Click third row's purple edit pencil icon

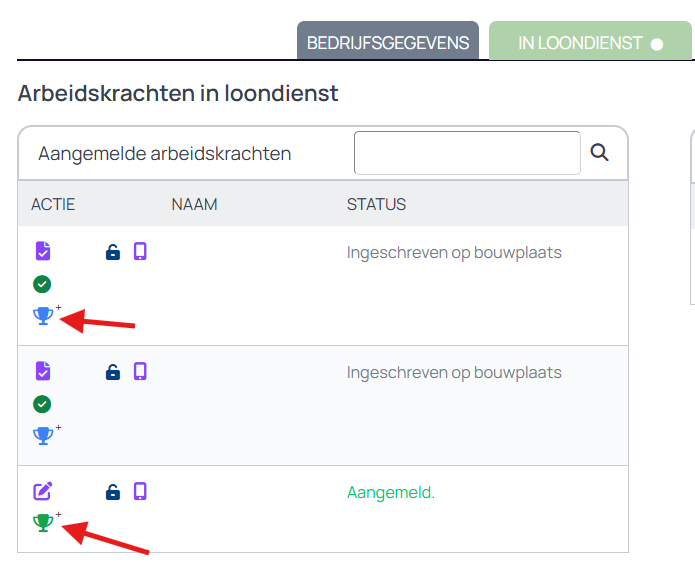pos(42,491)
